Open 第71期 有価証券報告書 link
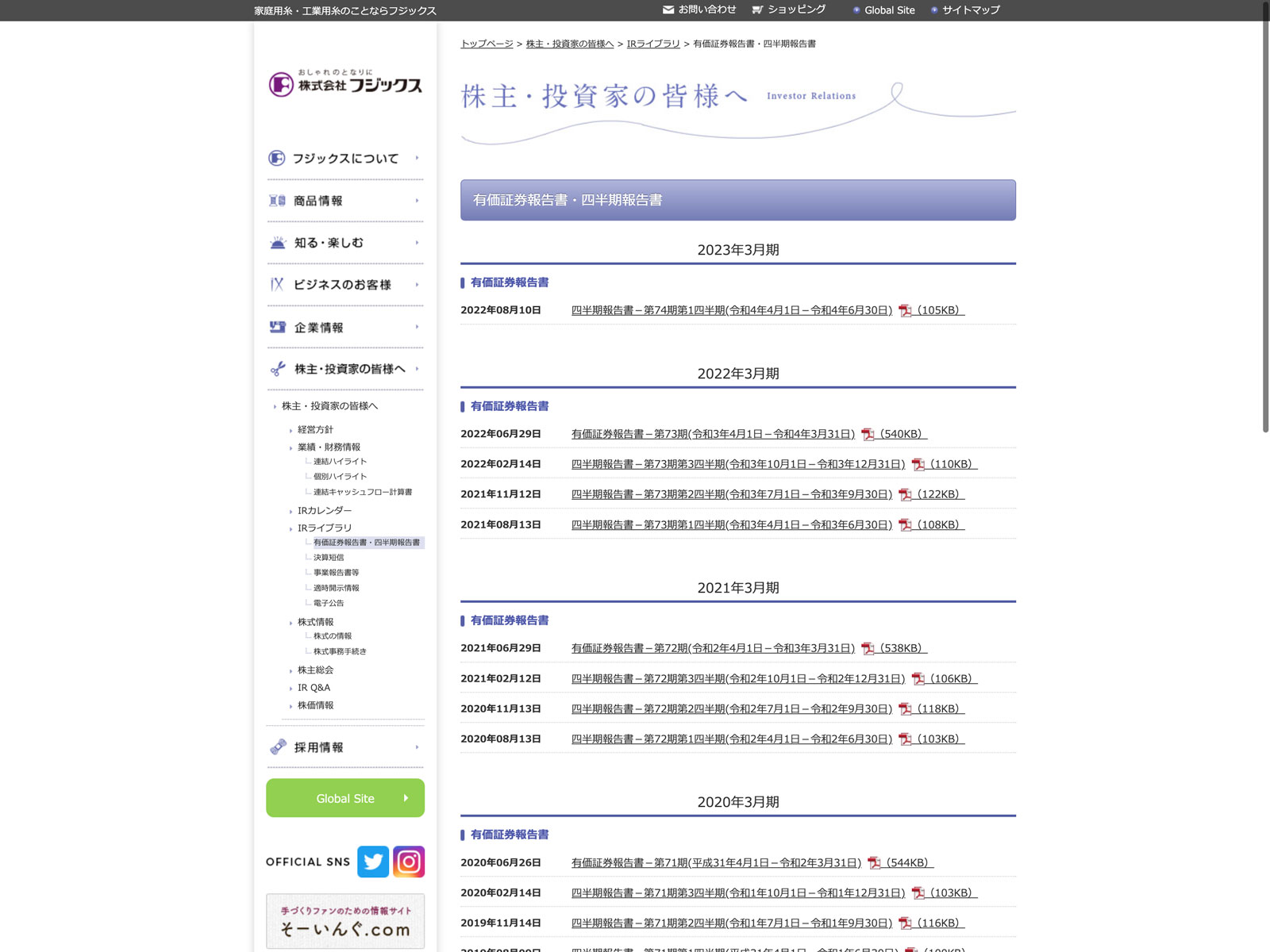This screenshot has height=952, width=1270. [x=715, y=863]
